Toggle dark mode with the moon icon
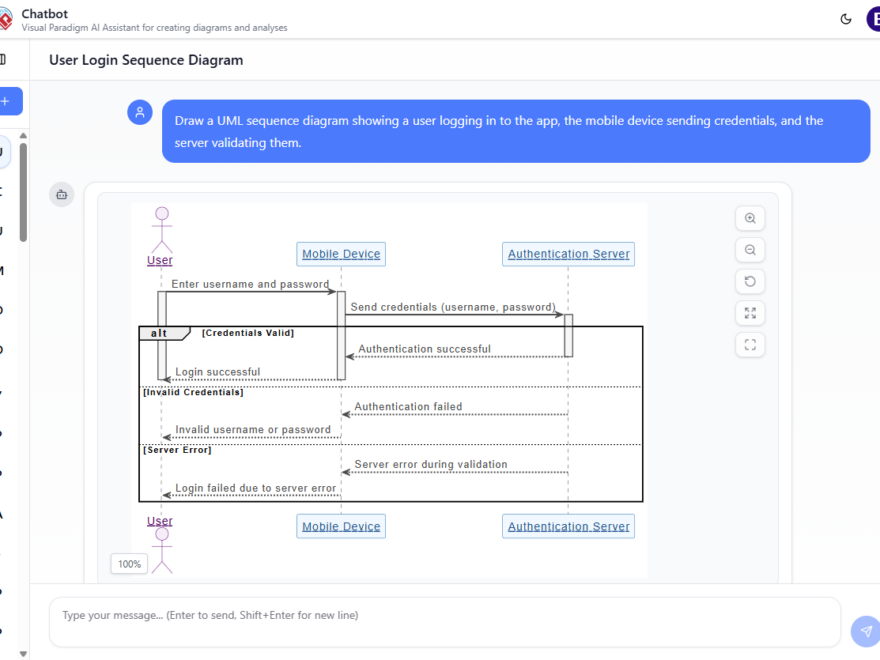The height and width of the screenshot is (660, 880). tap(845, 18)
